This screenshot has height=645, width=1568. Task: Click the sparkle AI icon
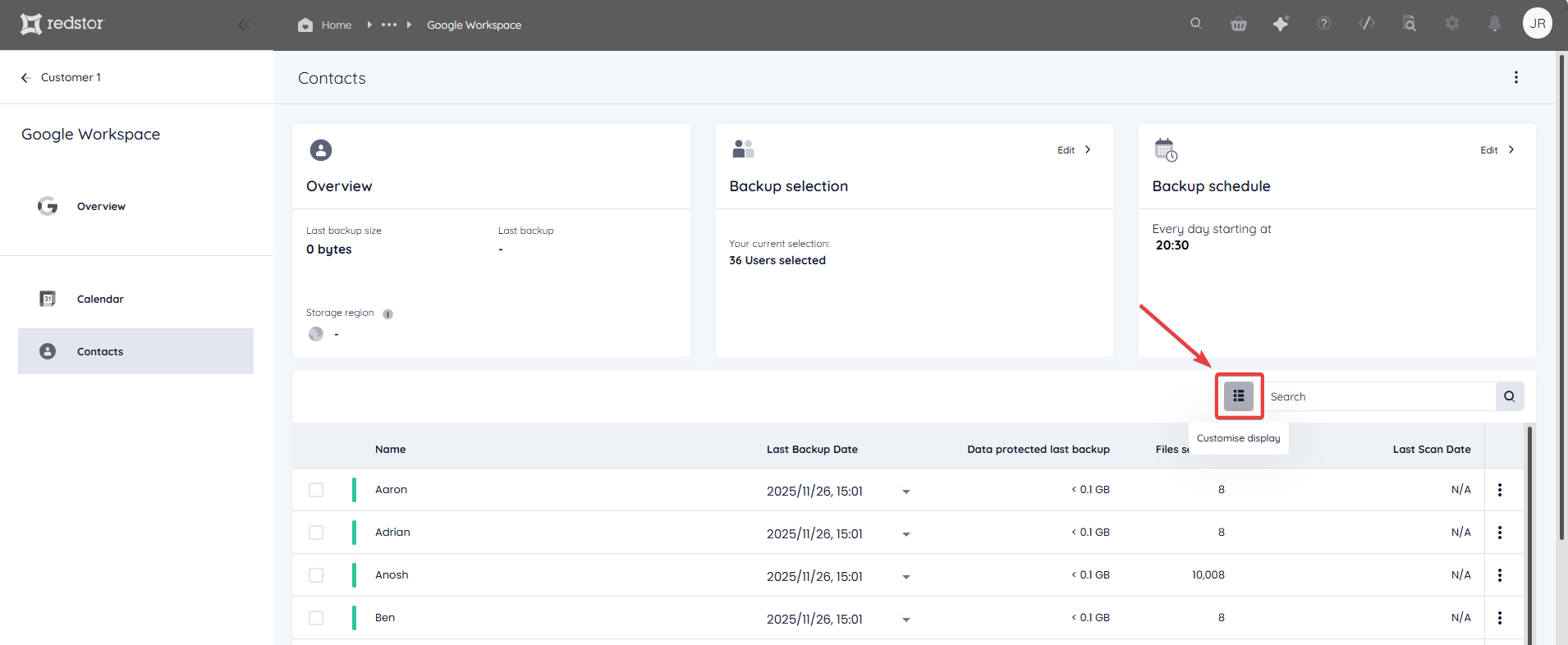click(1281, 24)
